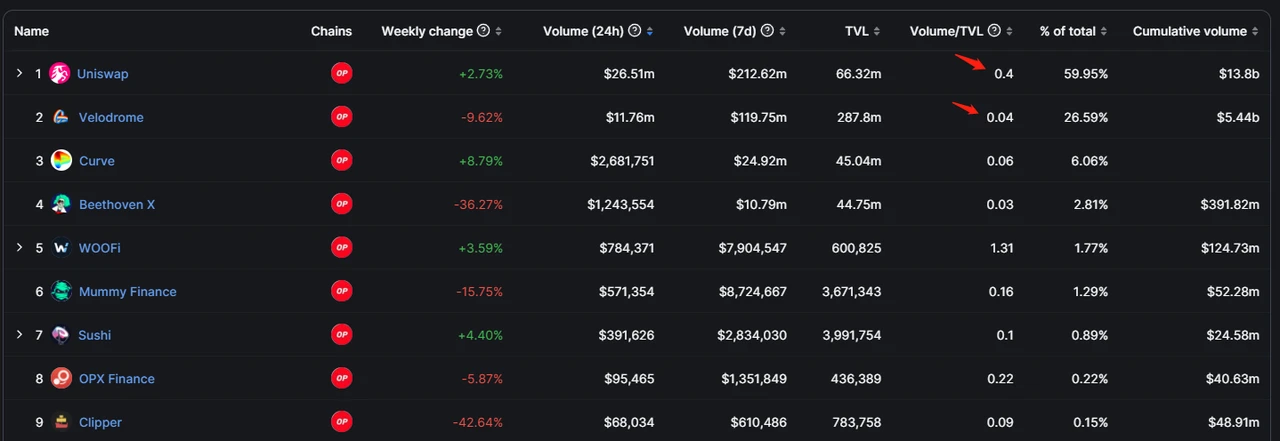Click the $13.8b cumulative volume value

click(1237, 74)
